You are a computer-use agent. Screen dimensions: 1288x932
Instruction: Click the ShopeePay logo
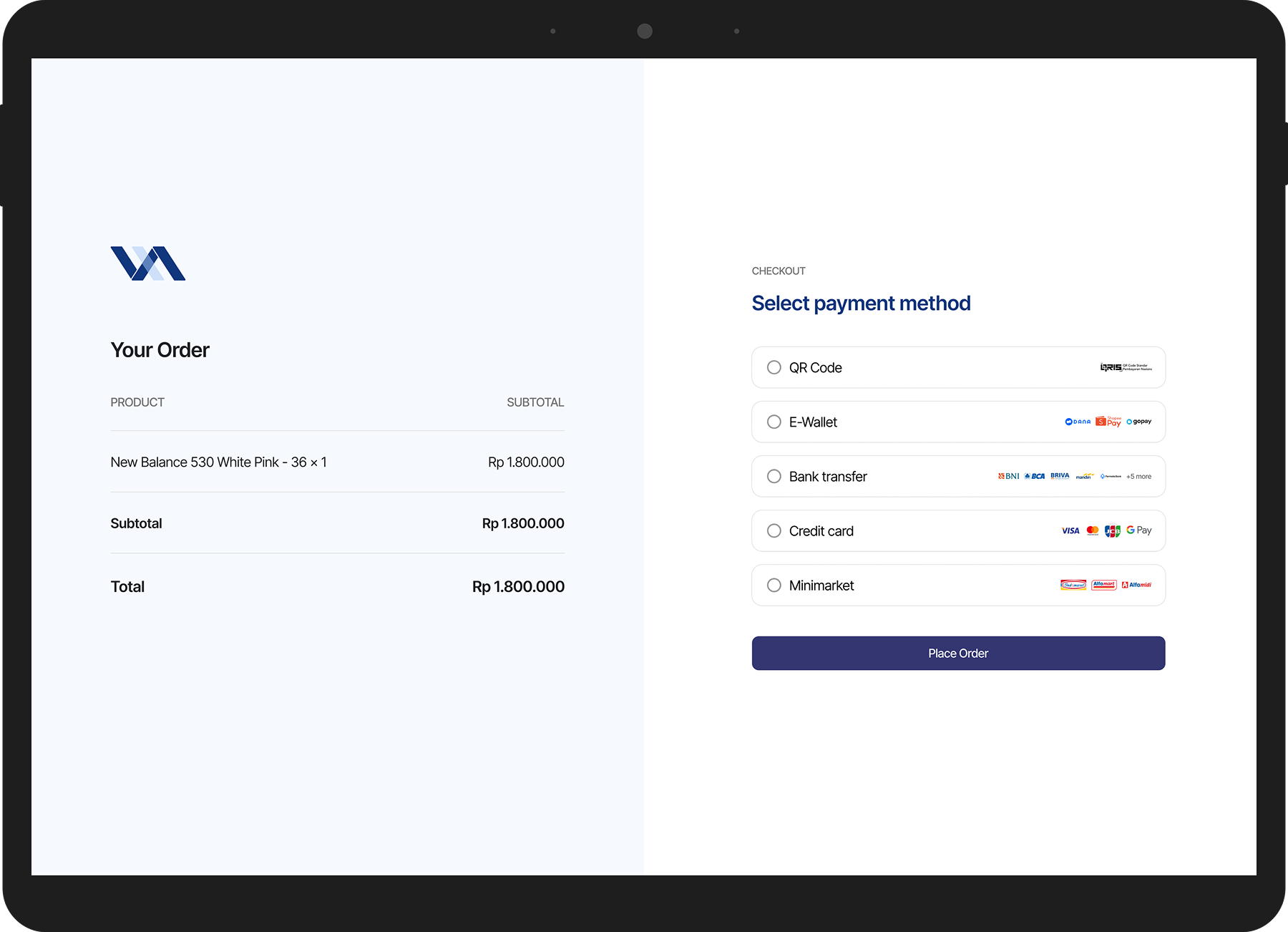pos(1108,422)
